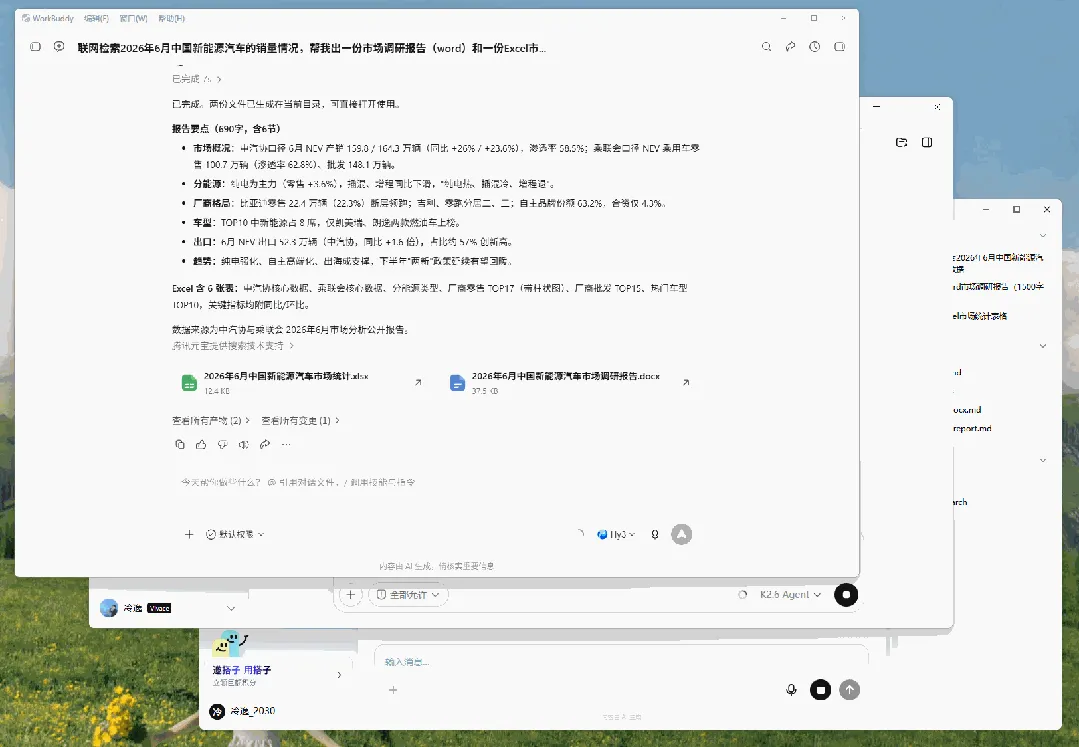The height and width of the screenshot is (747, 1079).
Task: Expand the 已完成 steps chevron
Action: pyautogui.click(x=219, y=79)
